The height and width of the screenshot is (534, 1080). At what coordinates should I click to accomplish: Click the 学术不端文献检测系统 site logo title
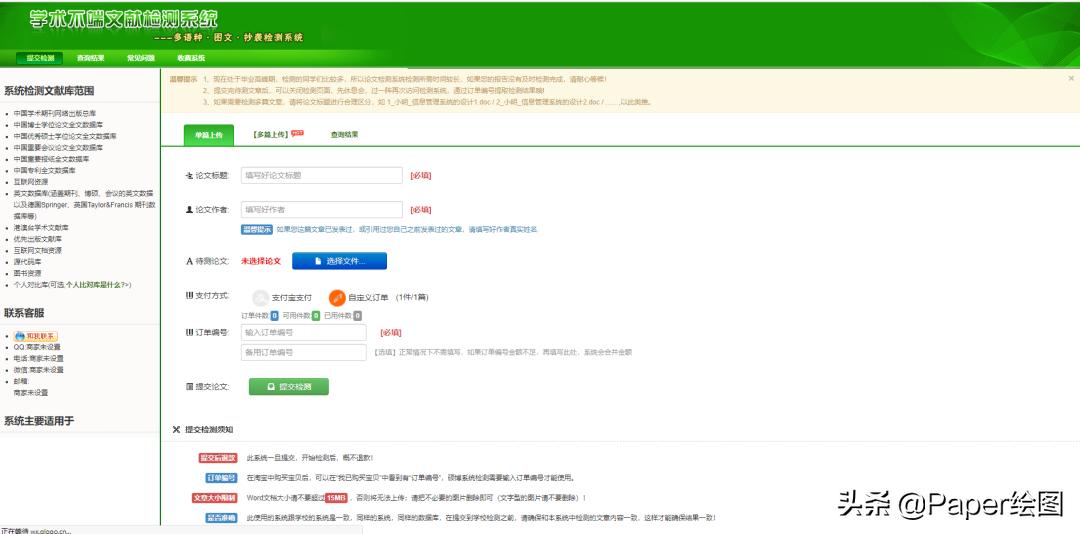[123, 19]
